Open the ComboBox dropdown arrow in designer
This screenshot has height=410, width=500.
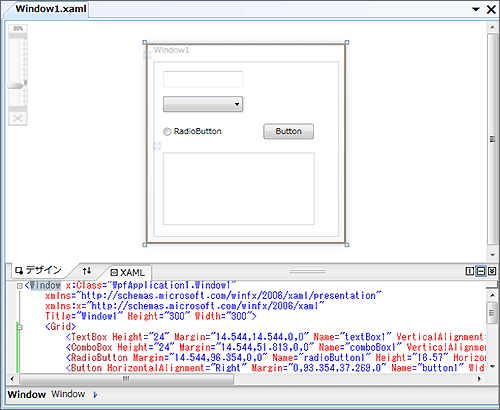click(x=237, y=104)
